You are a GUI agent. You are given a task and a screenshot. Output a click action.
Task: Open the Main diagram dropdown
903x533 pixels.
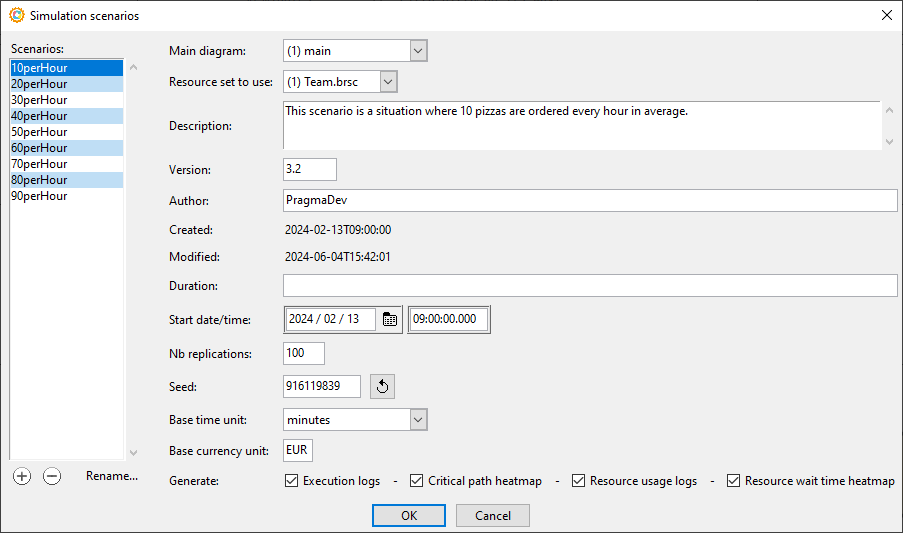[418, 51]
